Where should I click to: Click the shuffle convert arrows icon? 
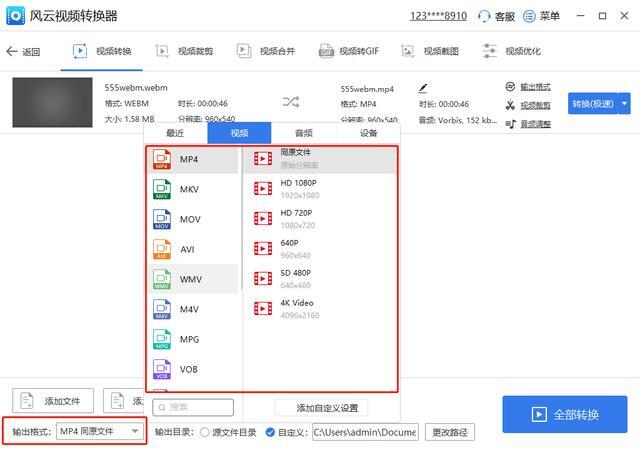(x=291, y=102)
